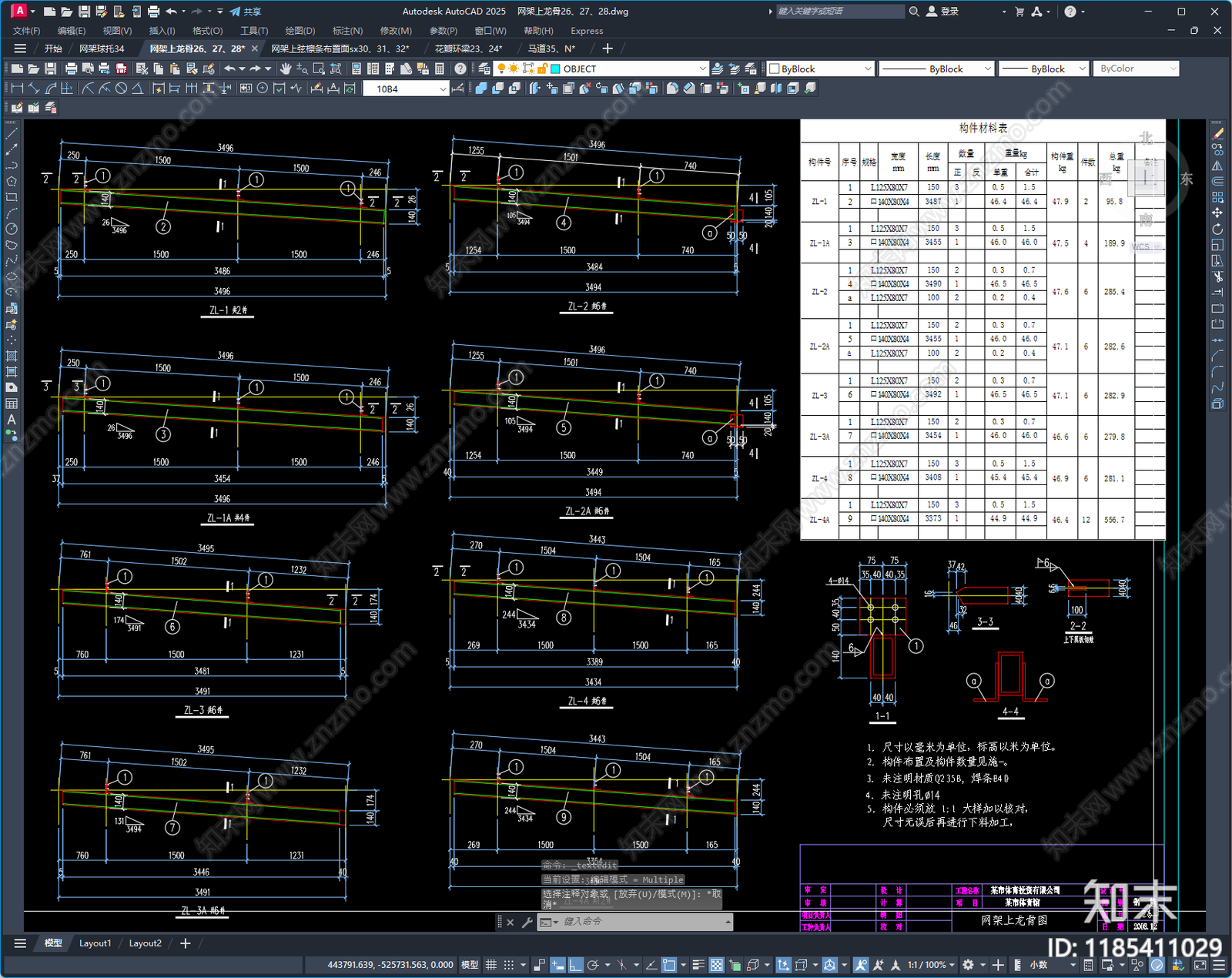Switch to the 网架球托34 drawing tab
The width and height of the screenshot is (1232, 978).
(x=102, y=49)
